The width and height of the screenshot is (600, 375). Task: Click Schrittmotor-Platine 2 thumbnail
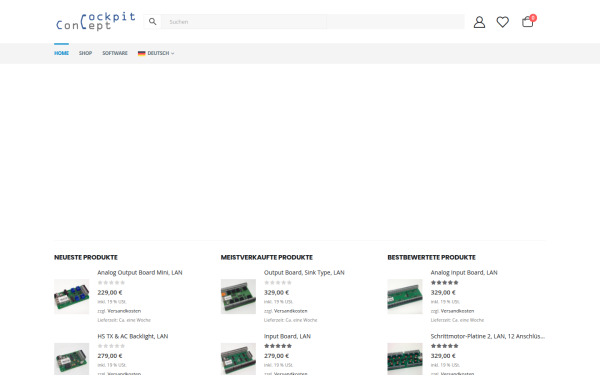(x=405, y=359)
